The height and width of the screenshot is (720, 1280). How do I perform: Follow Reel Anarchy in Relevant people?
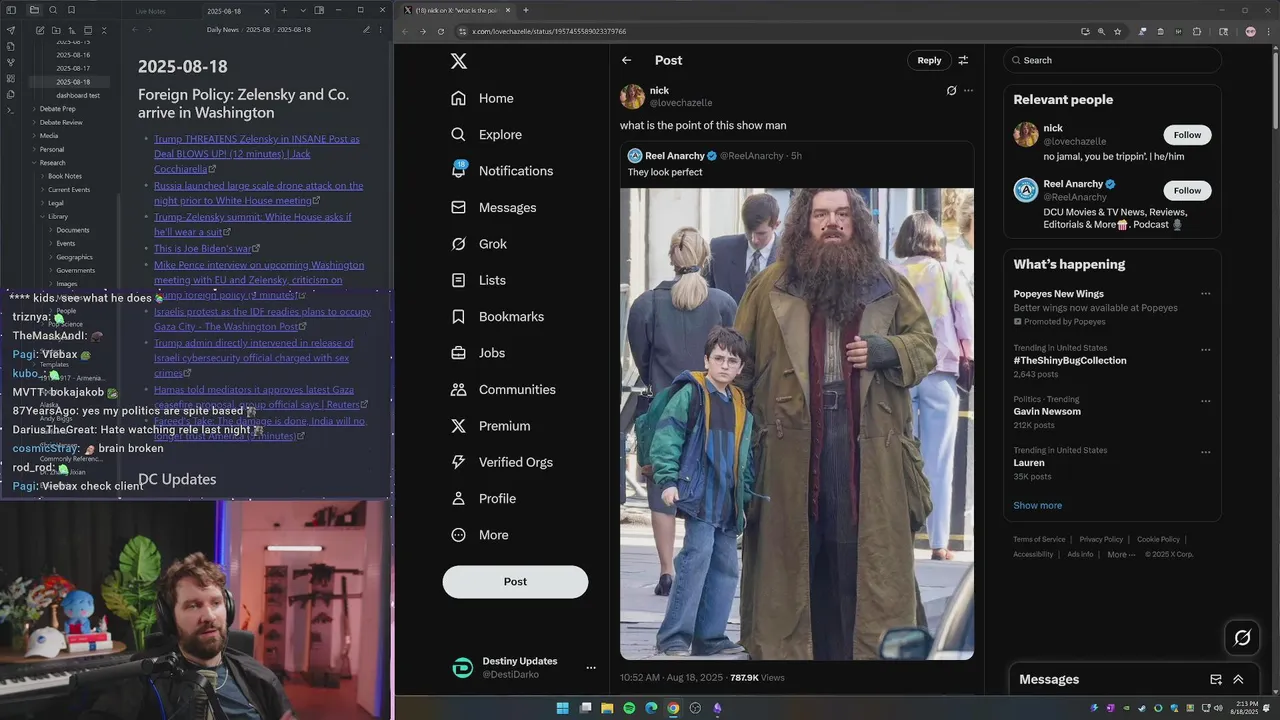coord(1187,190)
